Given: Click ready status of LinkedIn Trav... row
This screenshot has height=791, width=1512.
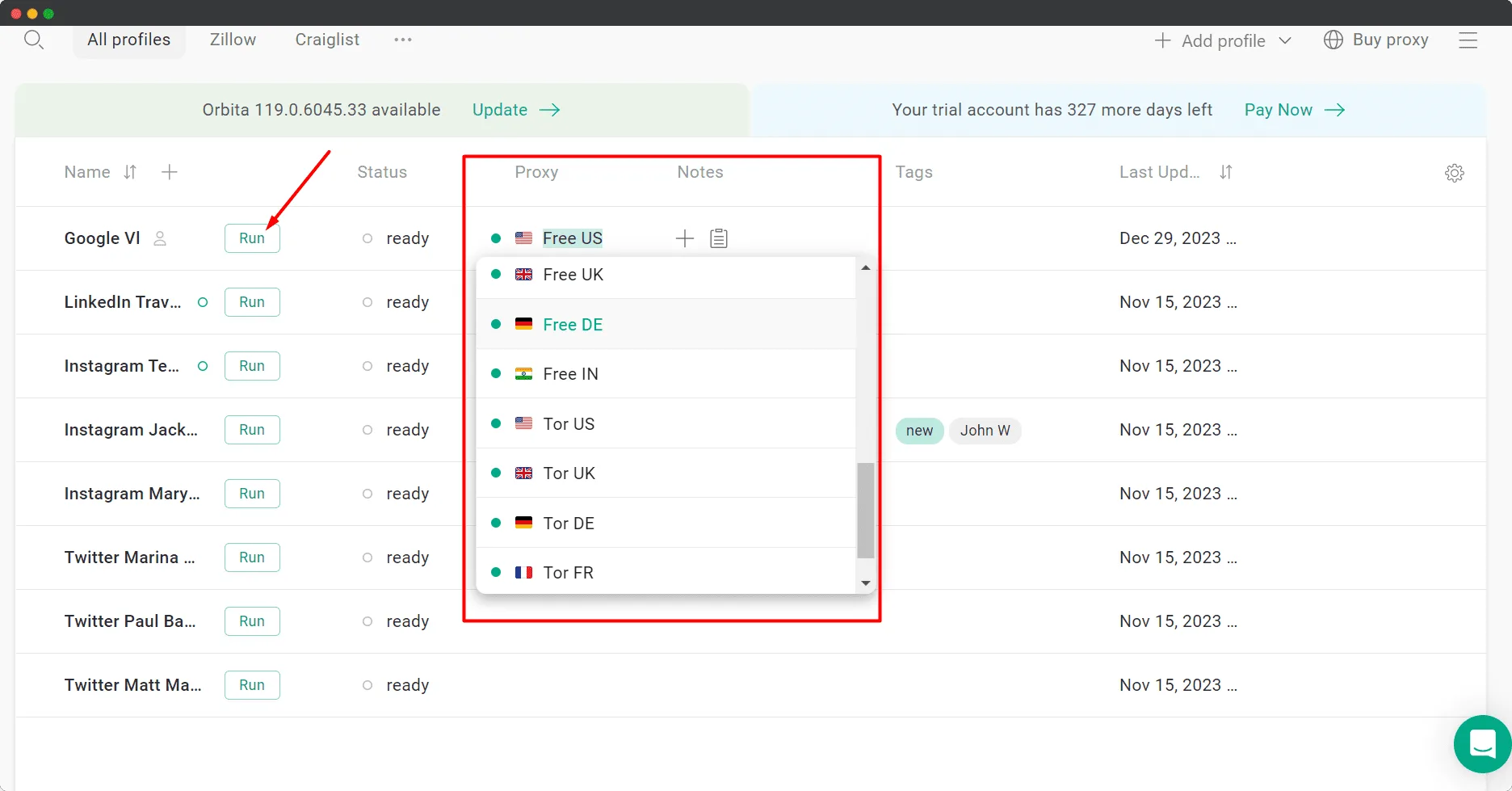Looking at the screenshot, I should (396, 302).
